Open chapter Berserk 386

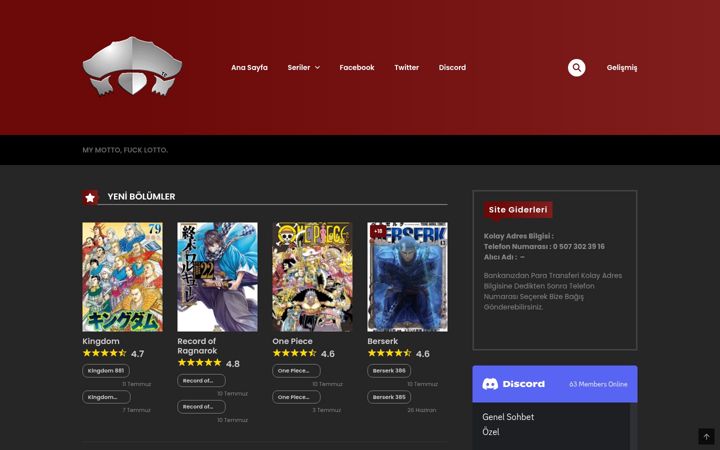389,371
